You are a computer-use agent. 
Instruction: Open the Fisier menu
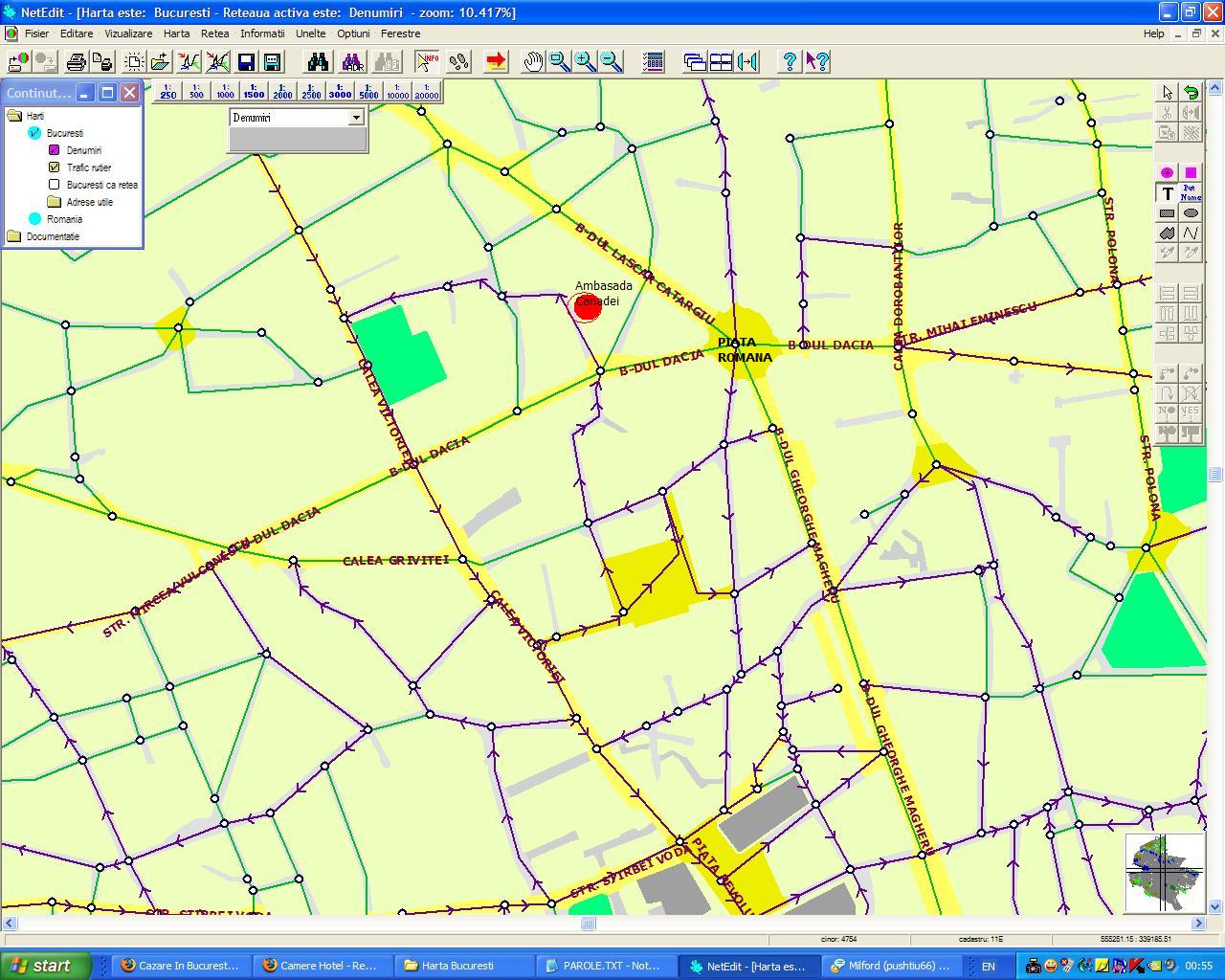[x=36, y=33]
